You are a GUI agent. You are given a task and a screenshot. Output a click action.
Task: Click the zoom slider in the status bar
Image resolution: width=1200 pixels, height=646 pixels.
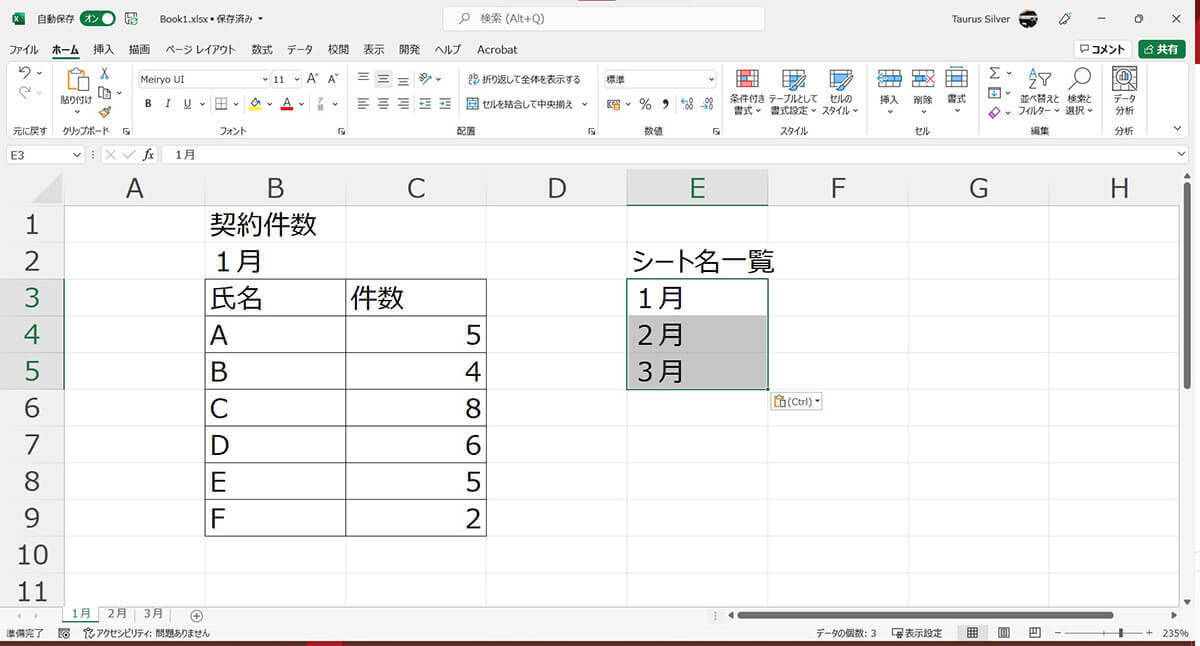pos(1121,633)
